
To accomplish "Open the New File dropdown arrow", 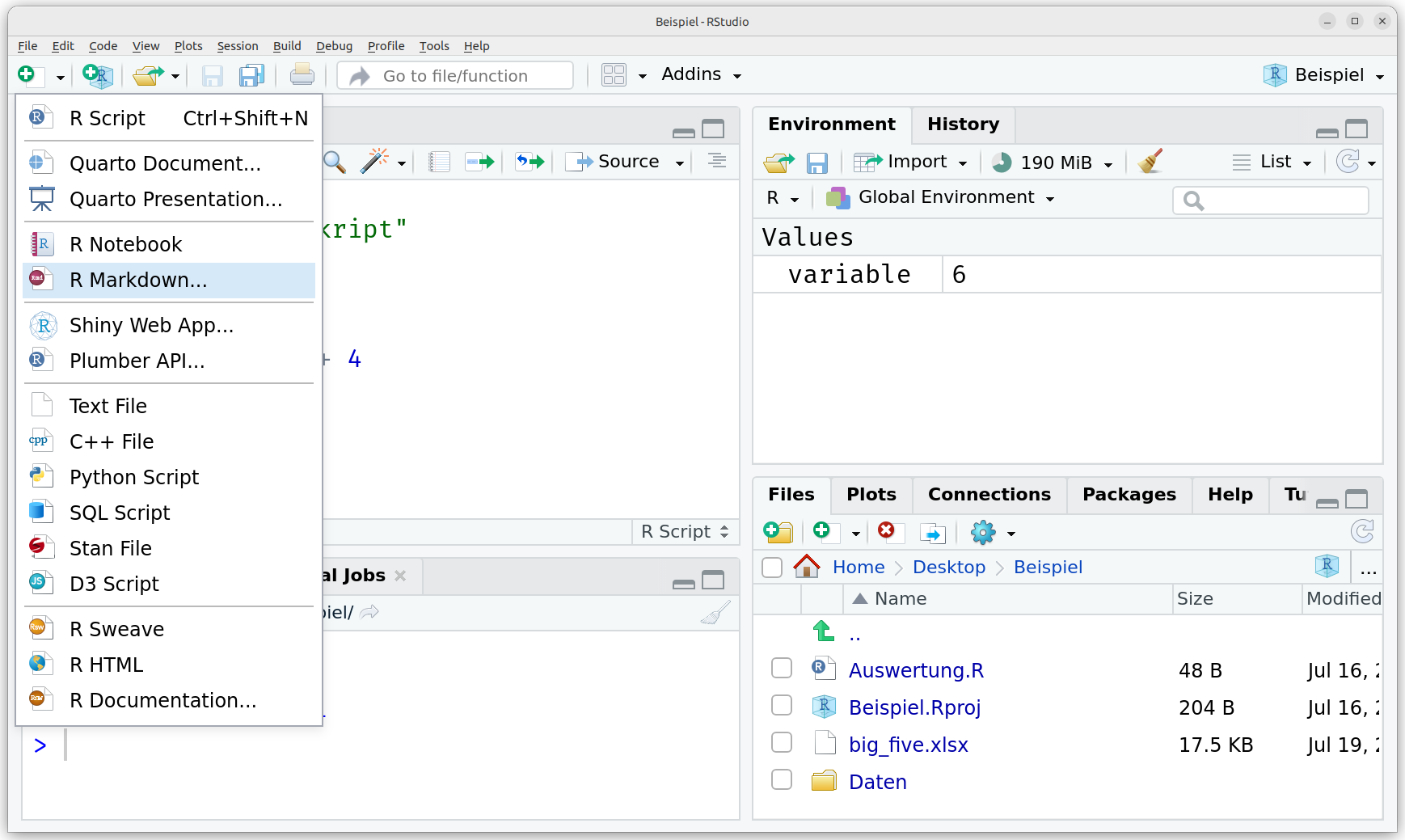I will pyautogui.click(x=60, y=78).
